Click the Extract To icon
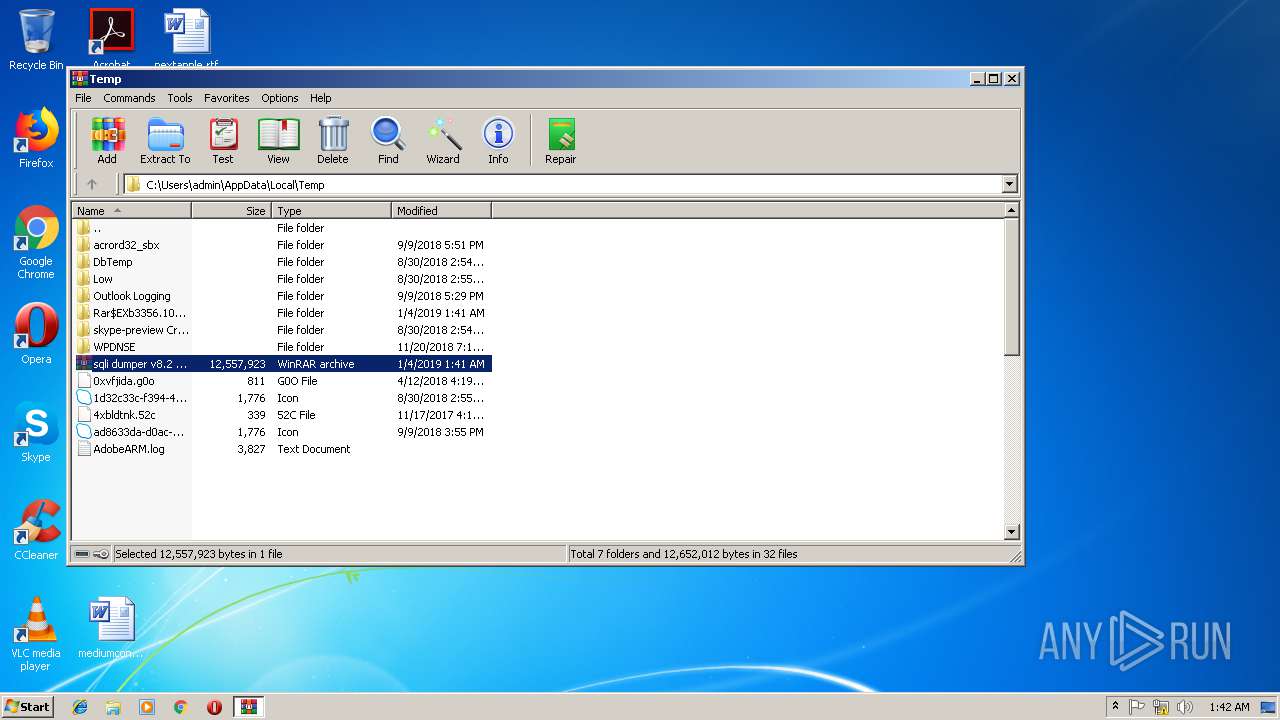 coord(165,140)
